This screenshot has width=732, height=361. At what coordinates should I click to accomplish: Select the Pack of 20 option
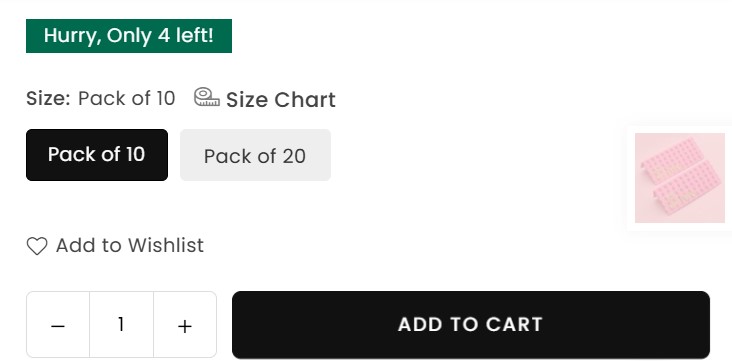click(x=255, y=155)
